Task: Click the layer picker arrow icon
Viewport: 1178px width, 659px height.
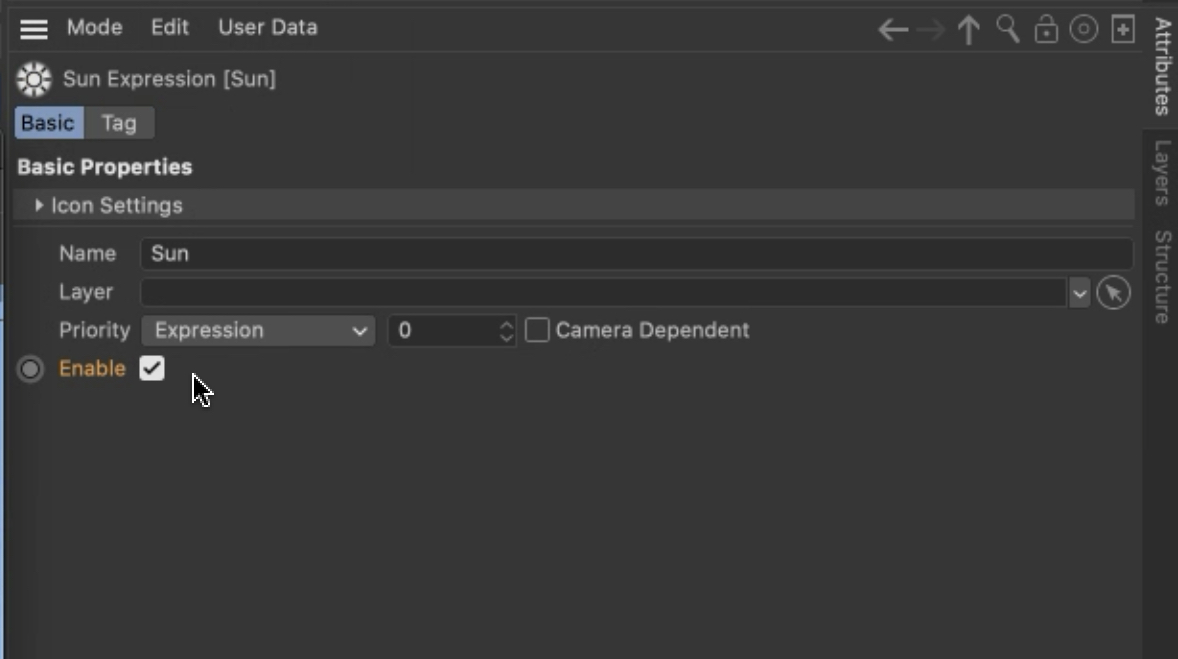Action: (1113, 293)
